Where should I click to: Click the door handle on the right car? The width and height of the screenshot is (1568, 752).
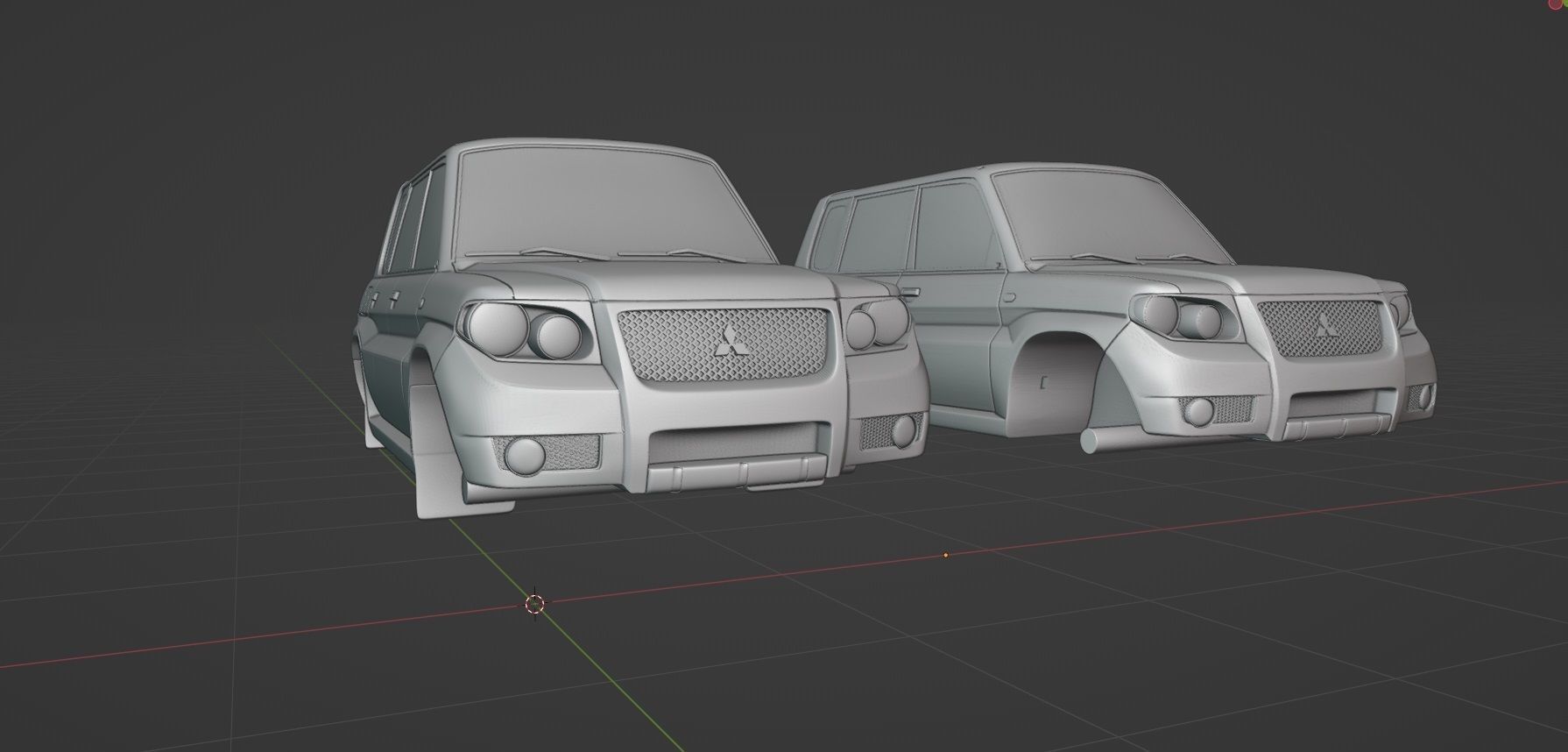point(909,294)
